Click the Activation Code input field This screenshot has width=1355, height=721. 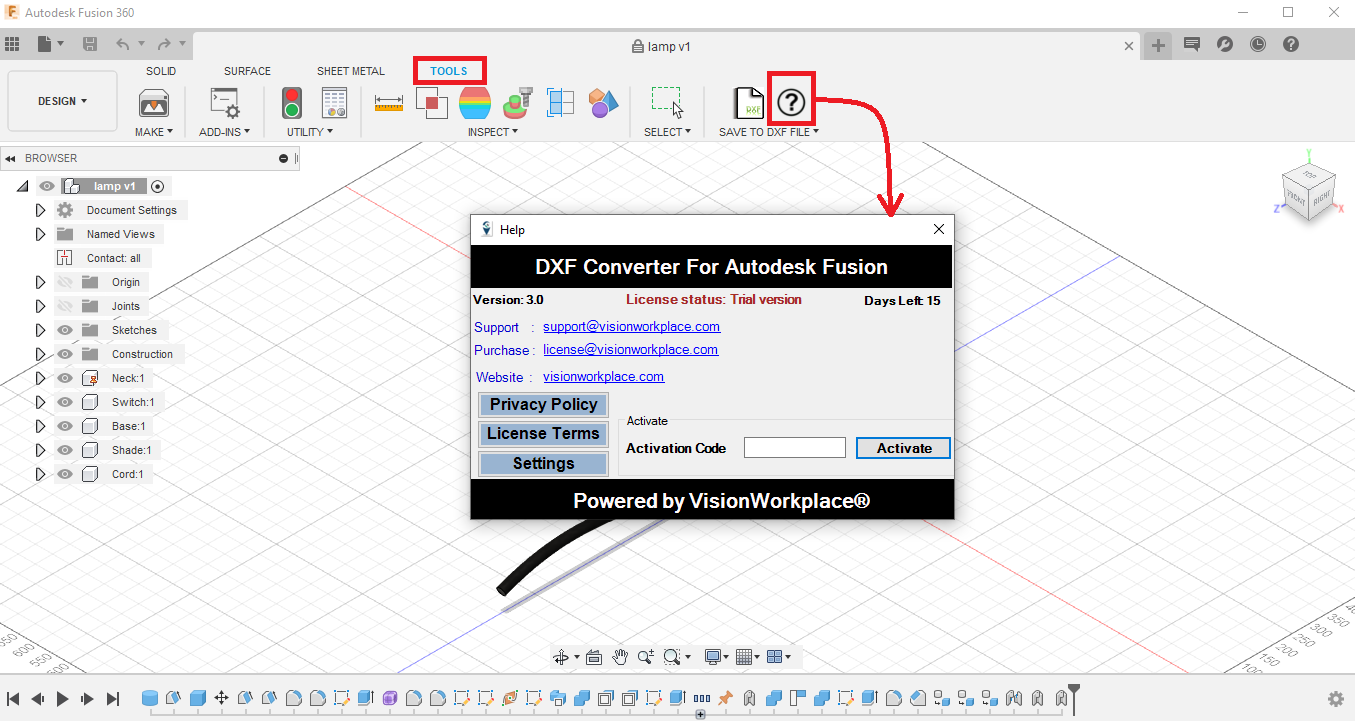click(x=795, y=448)
